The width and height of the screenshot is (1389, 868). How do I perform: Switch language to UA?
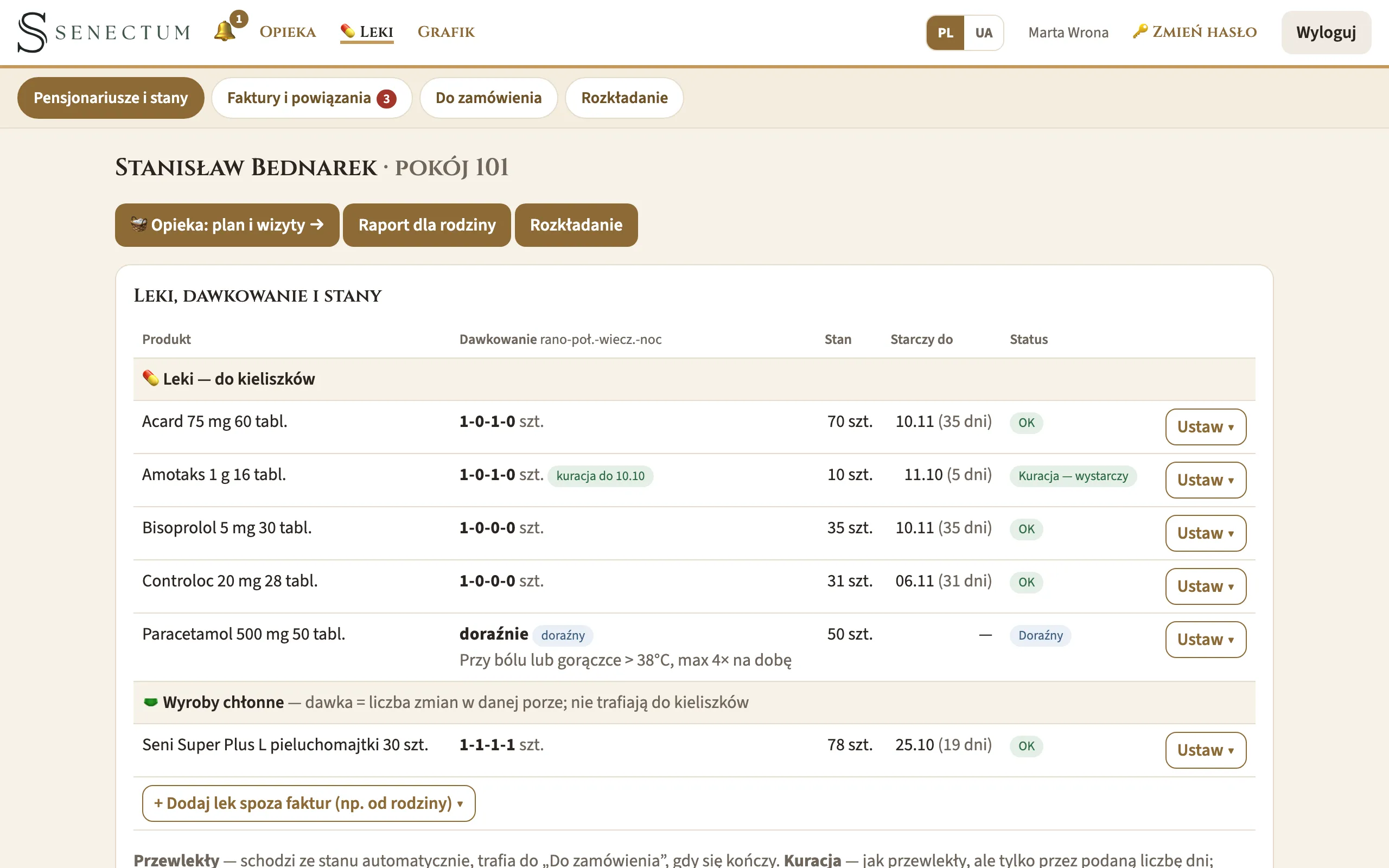pos(983,33)
